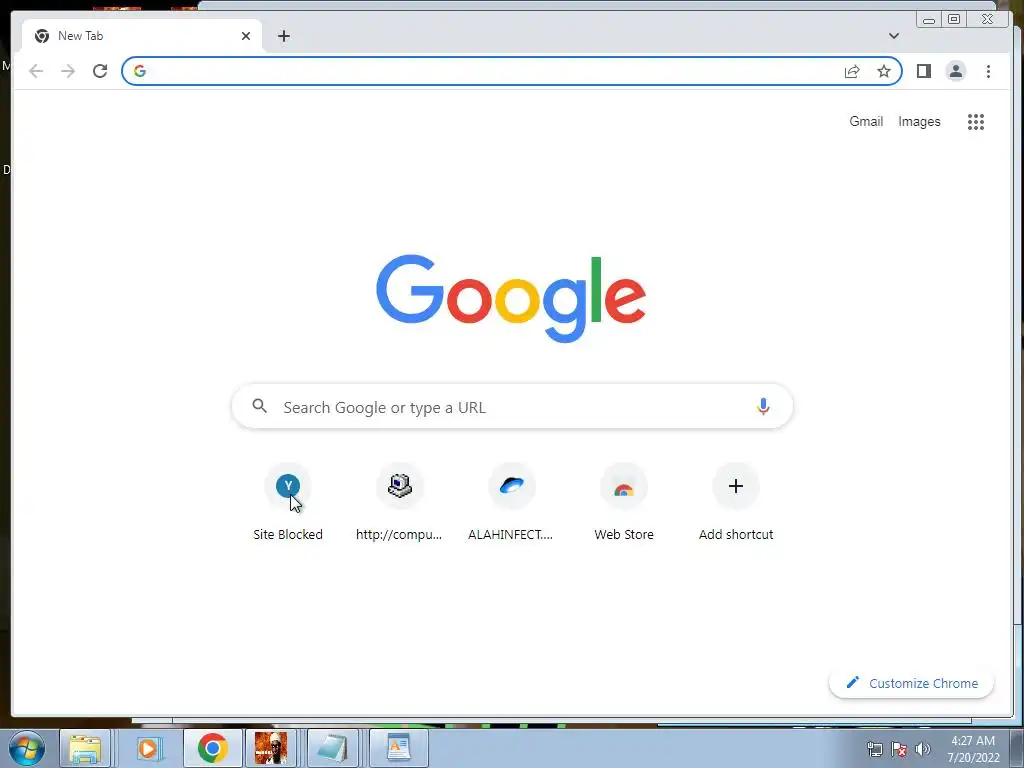
Task: Go back to previous page
Action: [36, 71]
